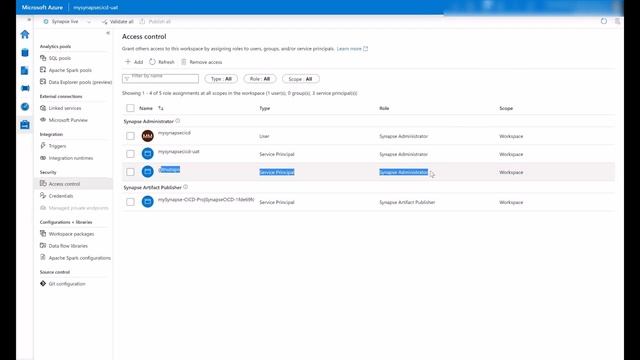Click the Synapse Administrator info icon
Screen dimensions: 640x360
pyautogui.click(x=178, y=121)
